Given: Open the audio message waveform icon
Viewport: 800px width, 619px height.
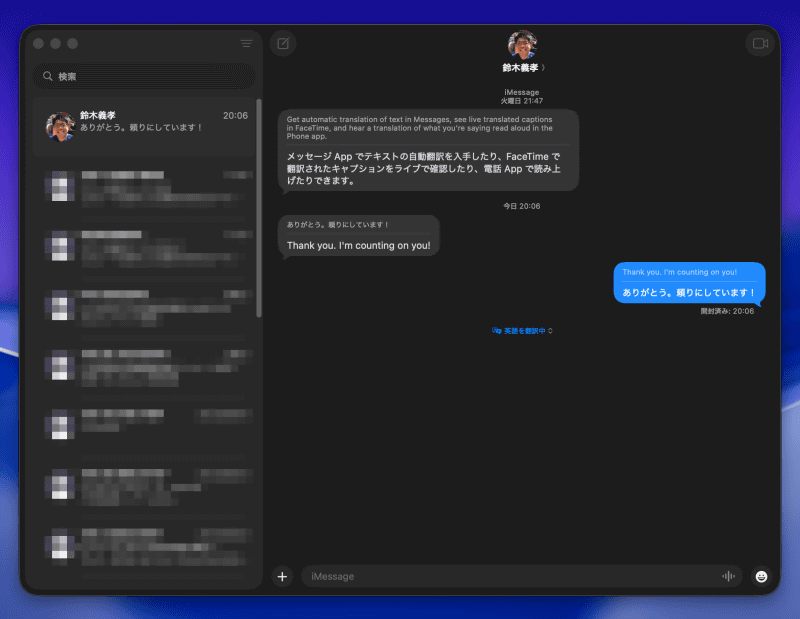Looking at the screenshot, I should pyautogui.click(x=729, y=576).
